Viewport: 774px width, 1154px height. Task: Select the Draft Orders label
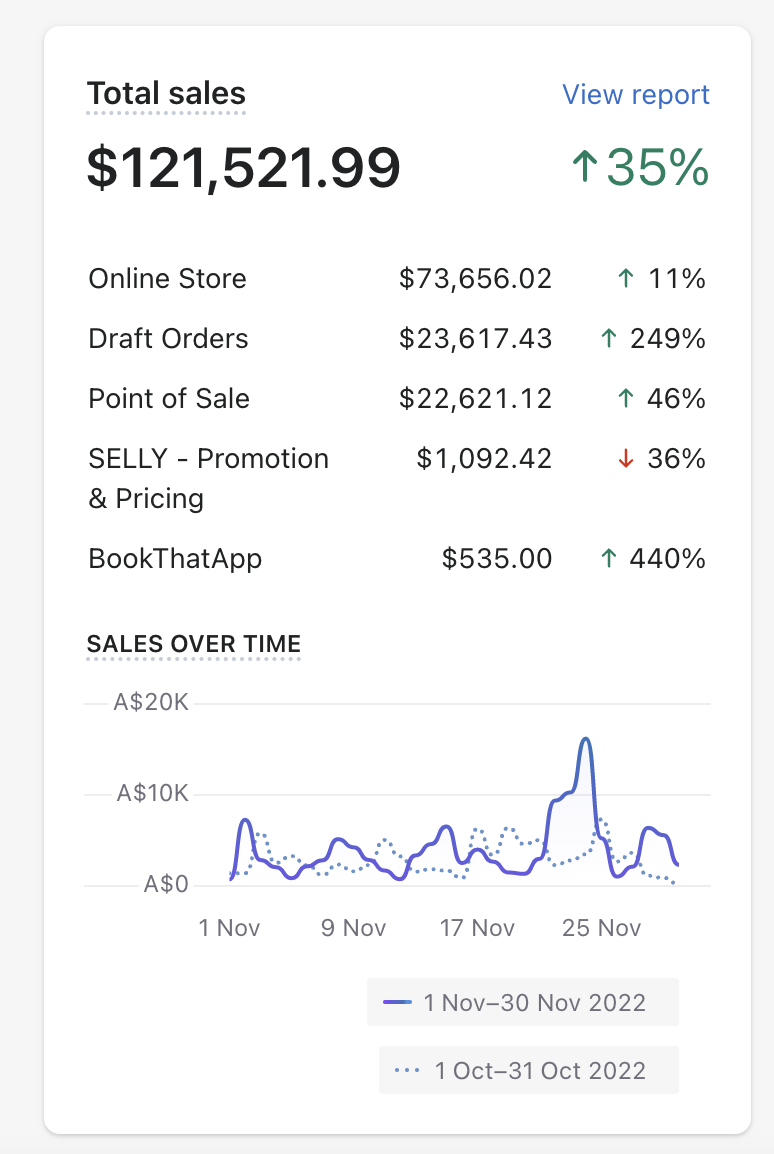tap(168, 339)
